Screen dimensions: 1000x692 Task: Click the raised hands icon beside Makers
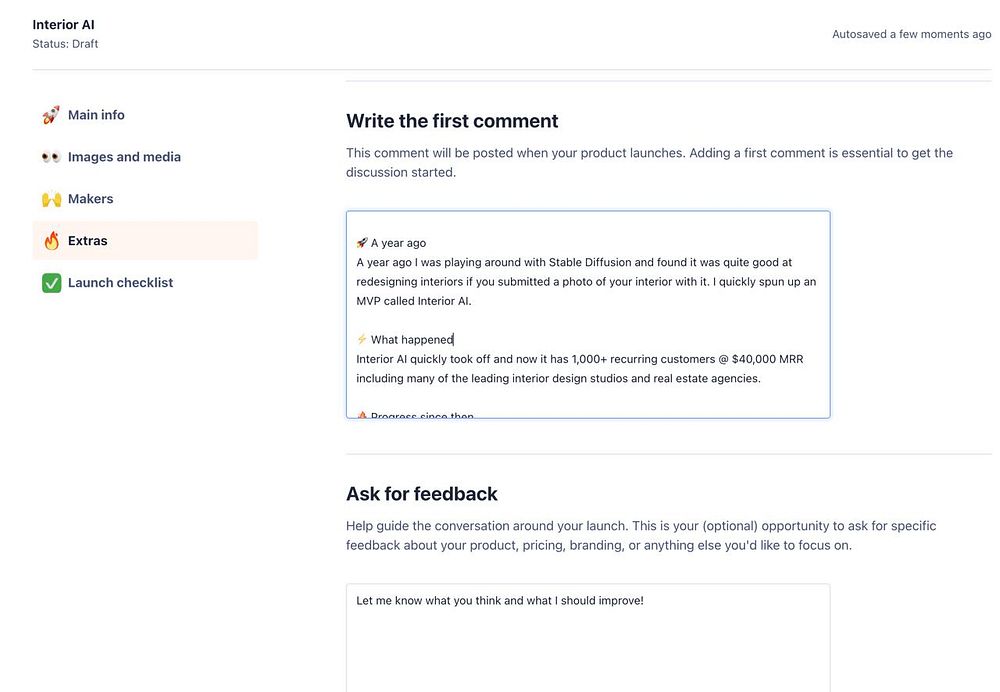(x=51, y=199)
